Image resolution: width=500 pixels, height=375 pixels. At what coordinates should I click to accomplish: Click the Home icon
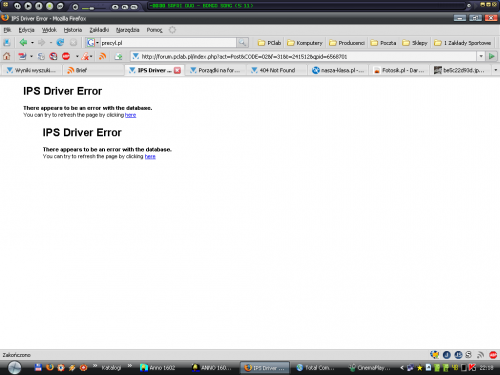(7, 56)
